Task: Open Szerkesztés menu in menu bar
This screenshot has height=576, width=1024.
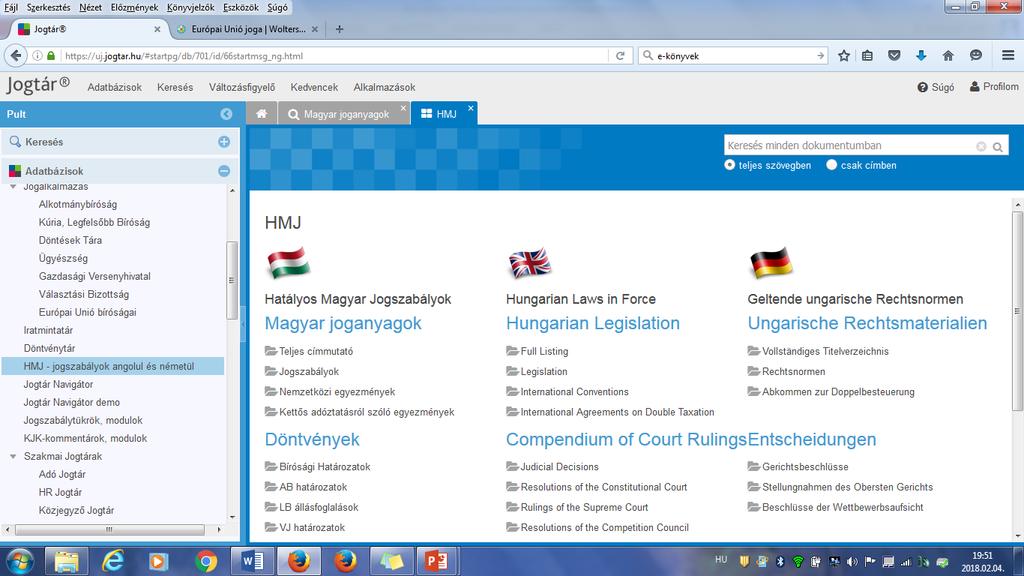Action: pos(48,7)
